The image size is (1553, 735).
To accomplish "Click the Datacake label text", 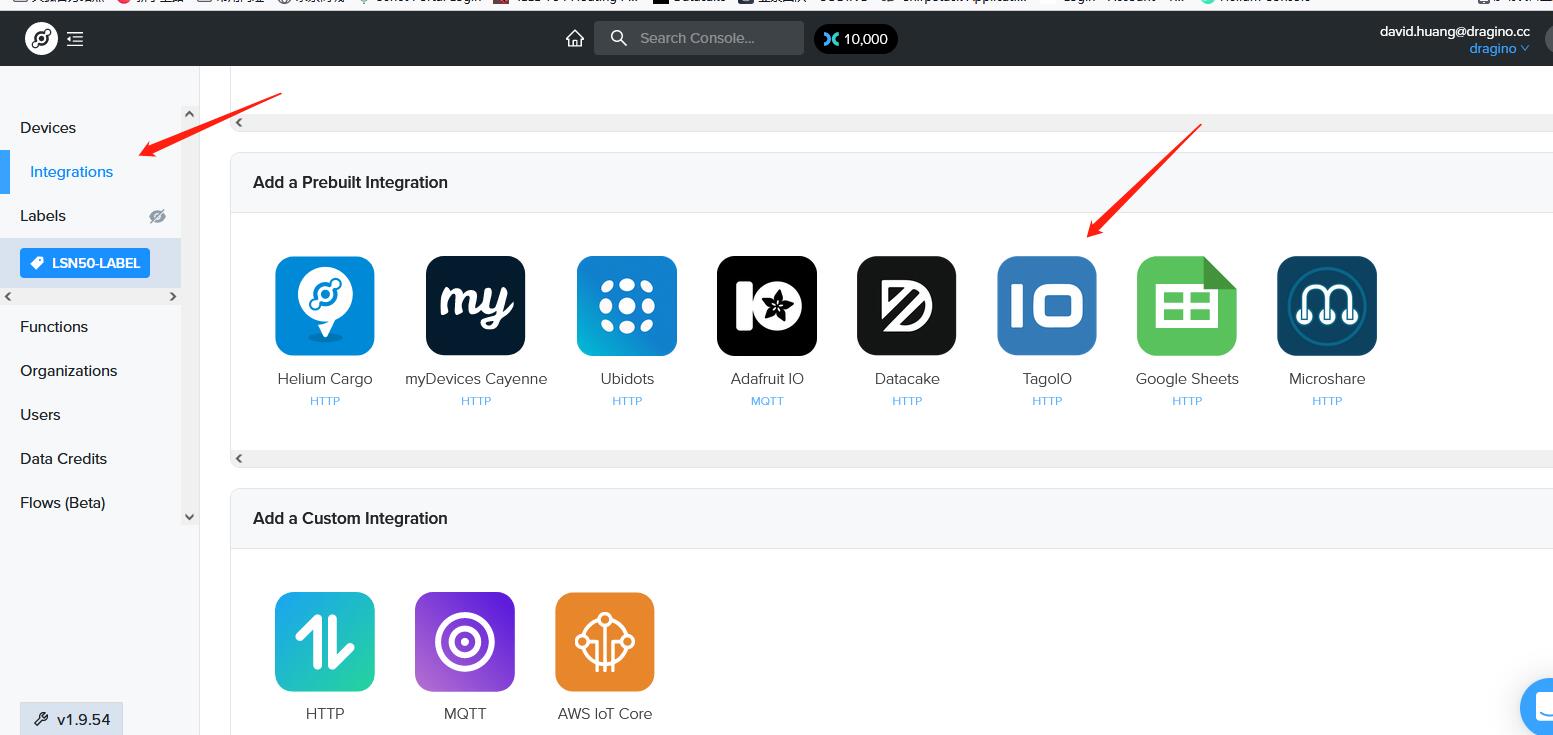I will (x=907, y=379).
